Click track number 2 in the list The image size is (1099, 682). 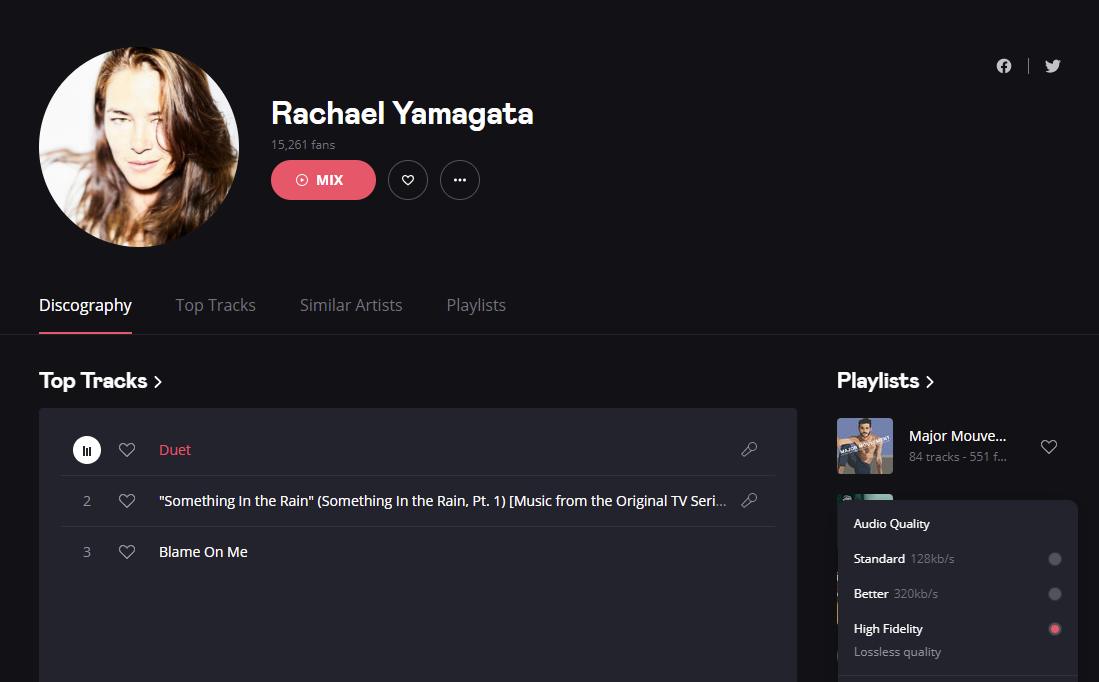(87, 501)
